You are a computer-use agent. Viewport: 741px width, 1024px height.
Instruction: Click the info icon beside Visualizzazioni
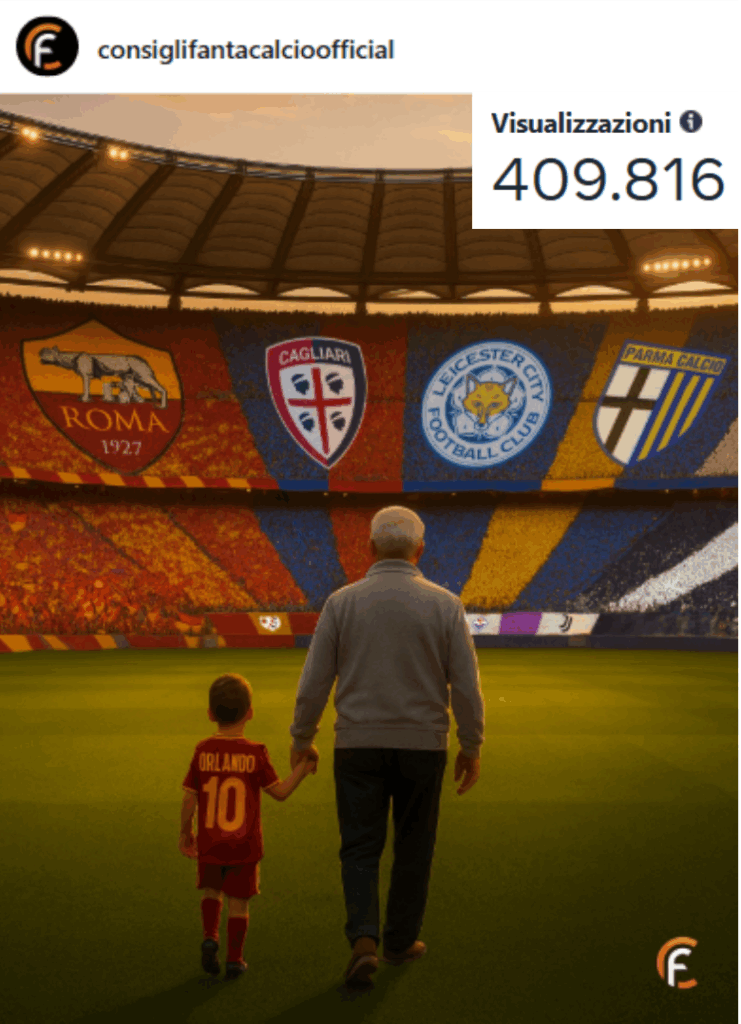(691, 121)
